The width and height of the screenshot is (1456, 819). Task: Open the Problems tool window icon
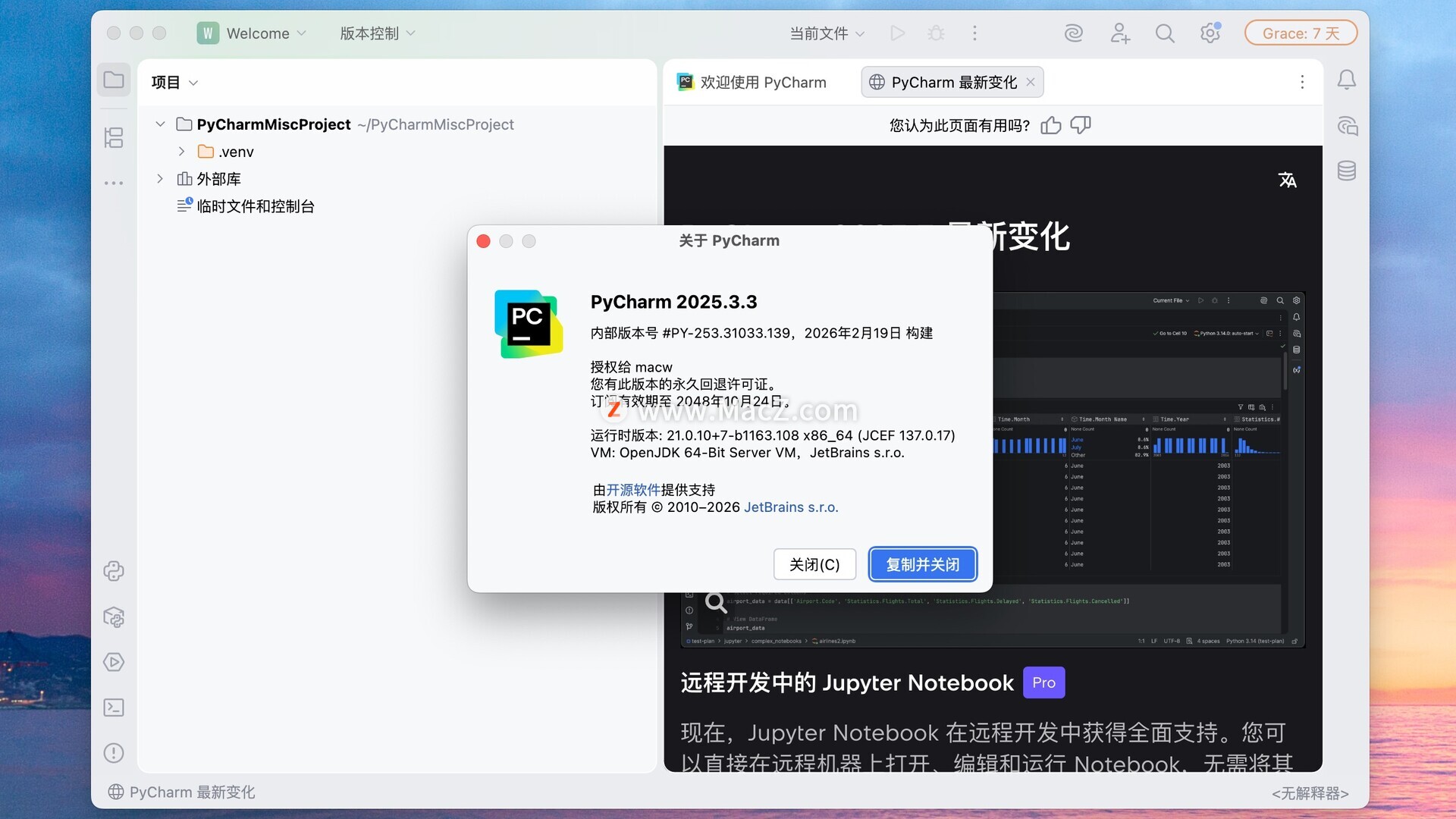(114, 753)
